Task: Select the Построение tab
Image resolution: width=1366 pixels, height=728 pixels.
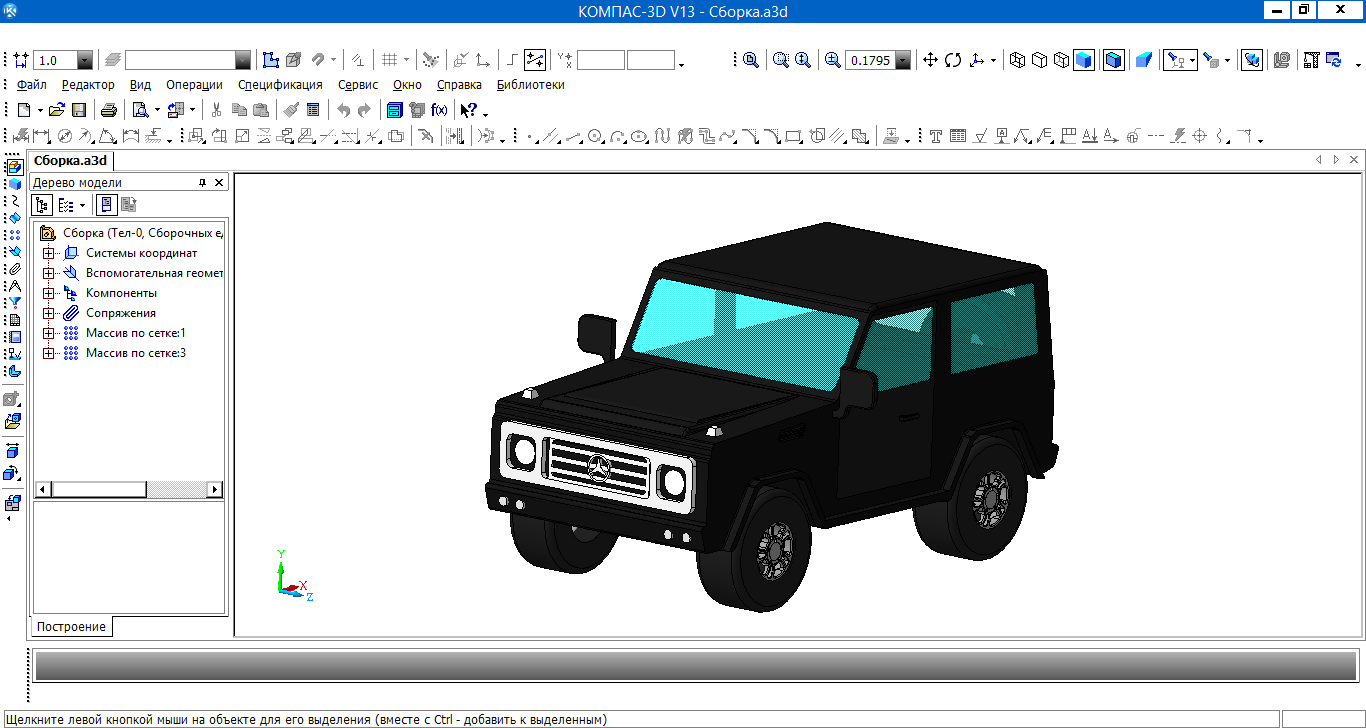Action: pyautogui.click(x=71, y=627)
